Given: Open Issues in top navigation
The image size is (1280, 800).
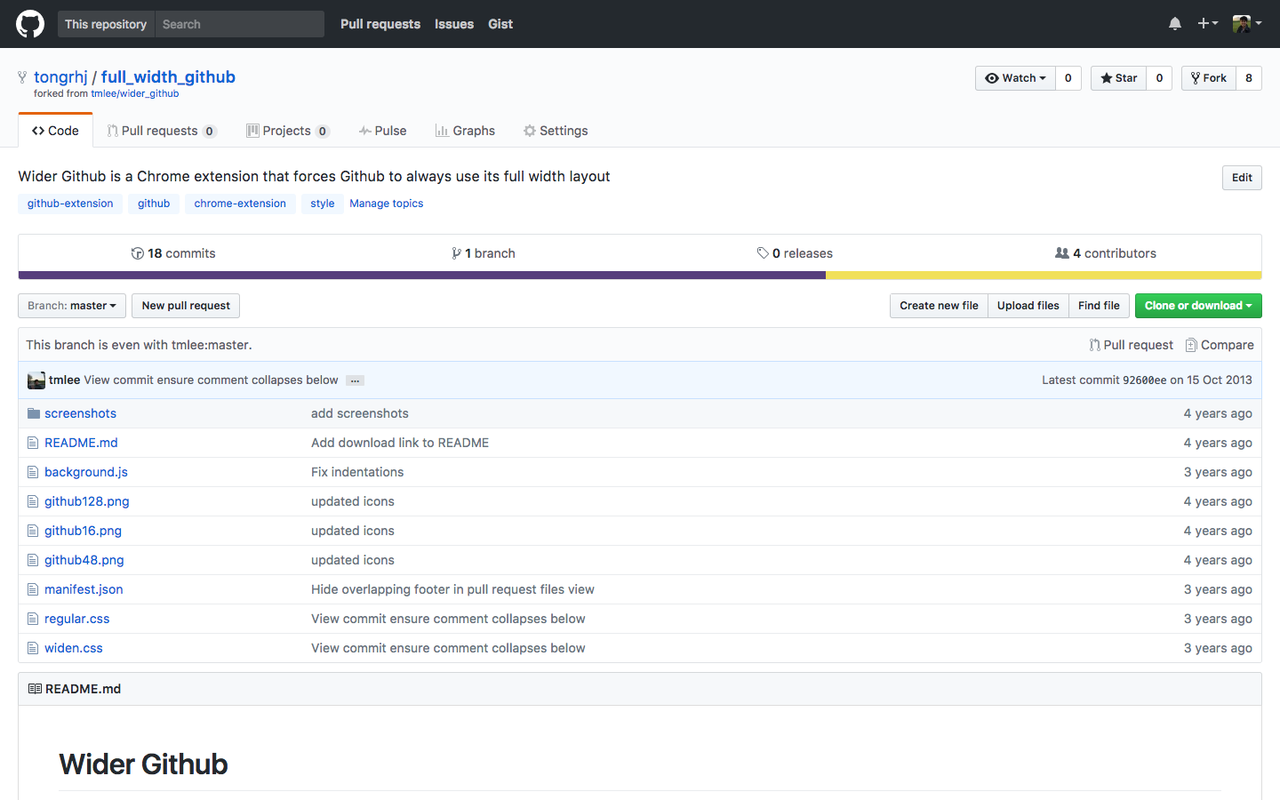Looking at the screenshot, I should click(x=454, y=24).
